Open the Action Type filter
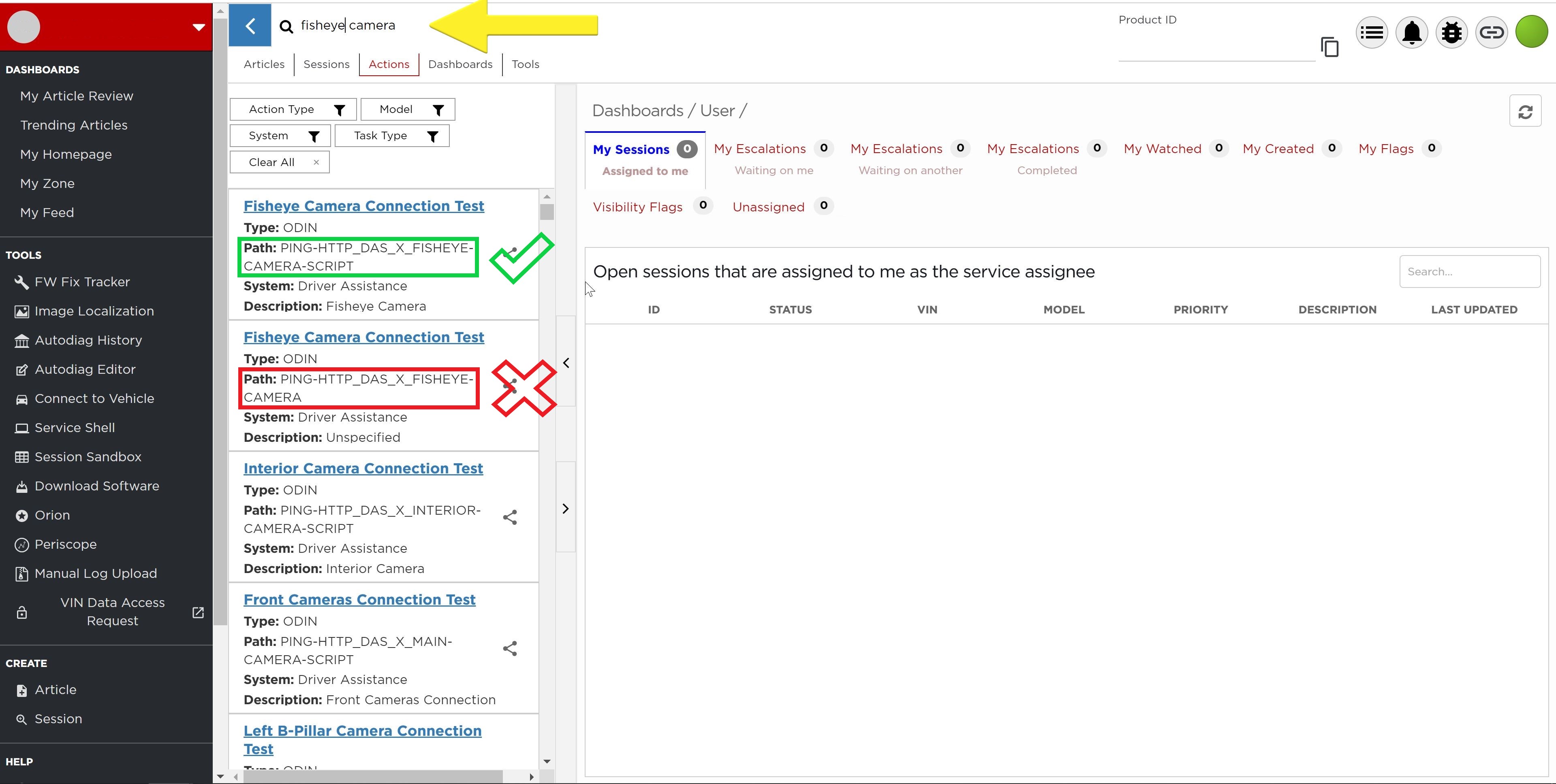The image size is (1556, 784). tap(293, 109)
